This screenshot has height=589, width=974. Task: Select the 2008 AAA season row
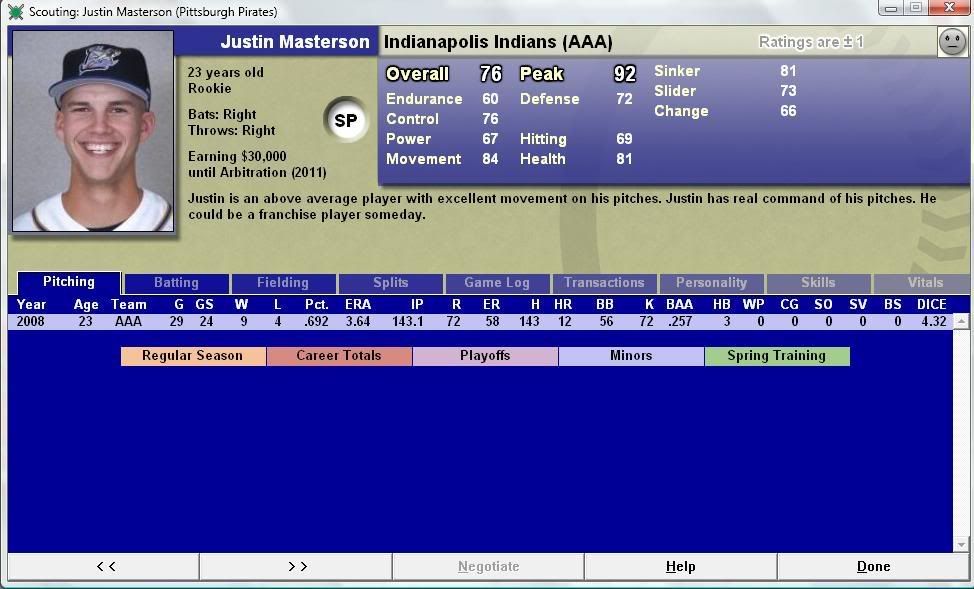[x=480, y=322]
